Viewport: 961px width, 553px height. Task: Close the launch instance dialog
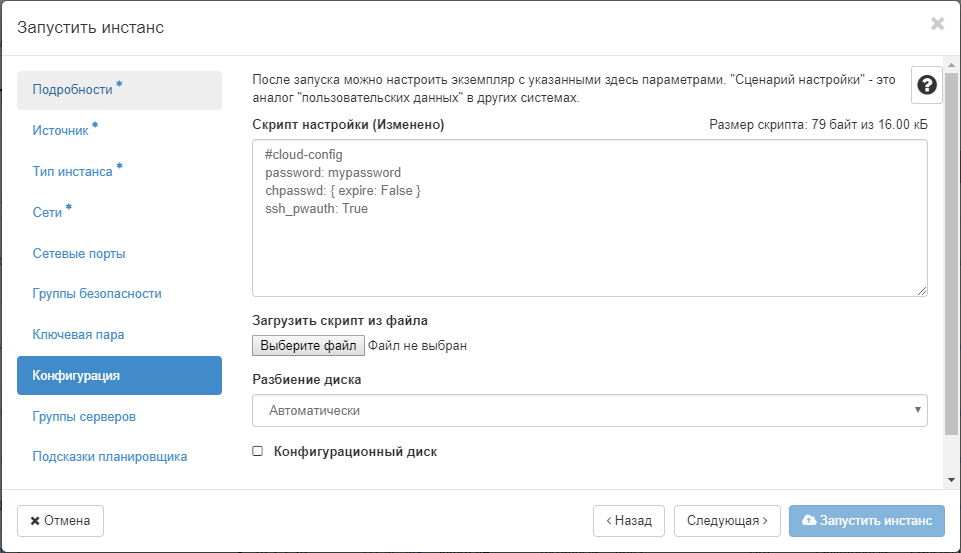tap(937, 24)
